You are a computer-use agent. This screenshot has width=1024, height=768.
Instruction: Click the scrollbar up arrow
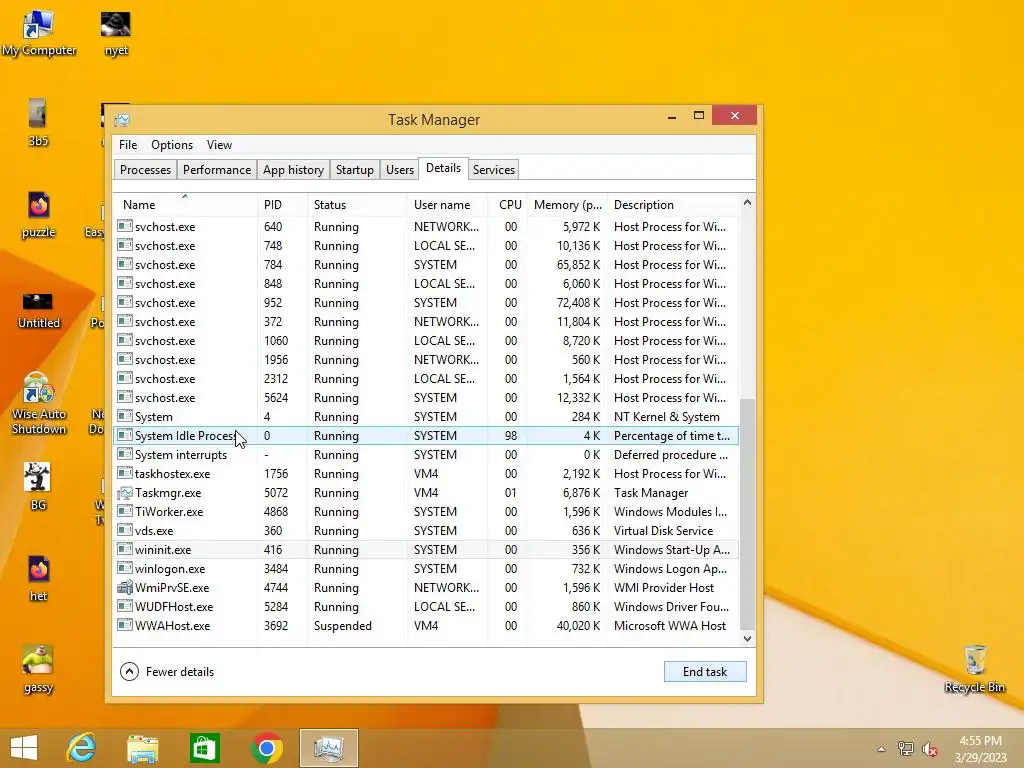pyautogui.click(x=747, y=203)
